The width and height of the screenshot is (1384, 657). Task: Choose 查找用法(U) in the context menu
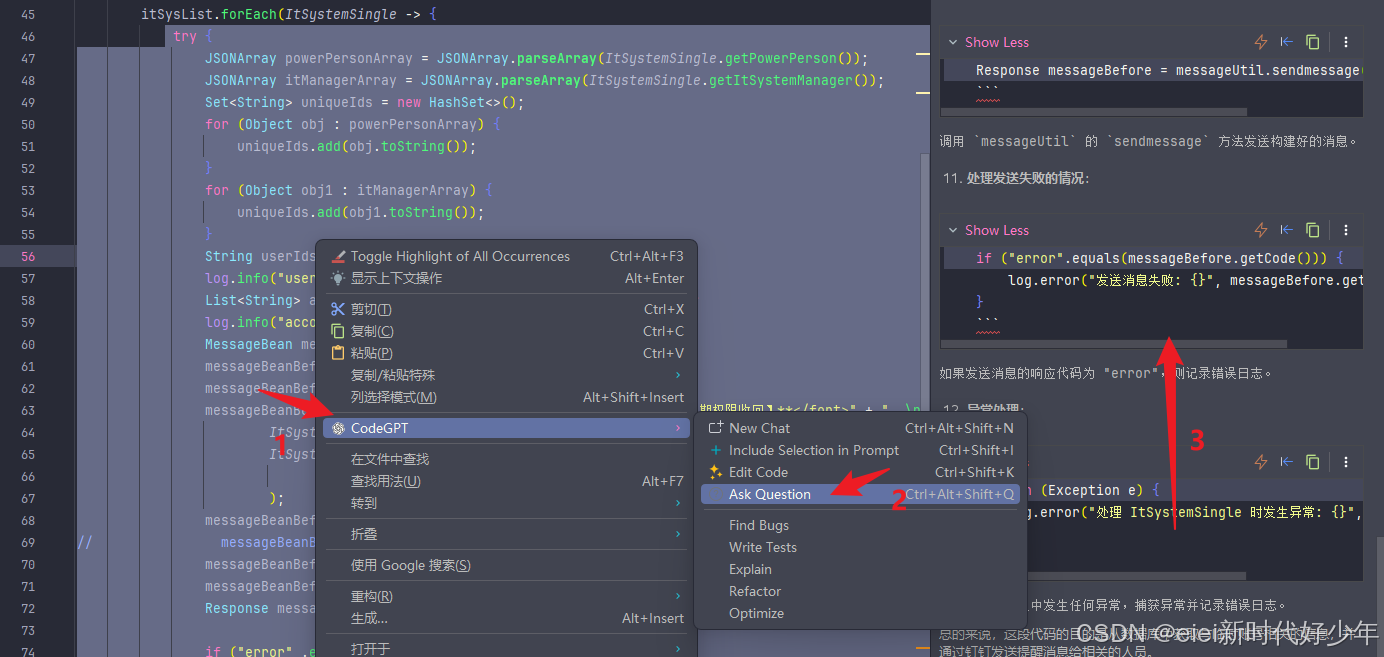[x=506, y=481]
